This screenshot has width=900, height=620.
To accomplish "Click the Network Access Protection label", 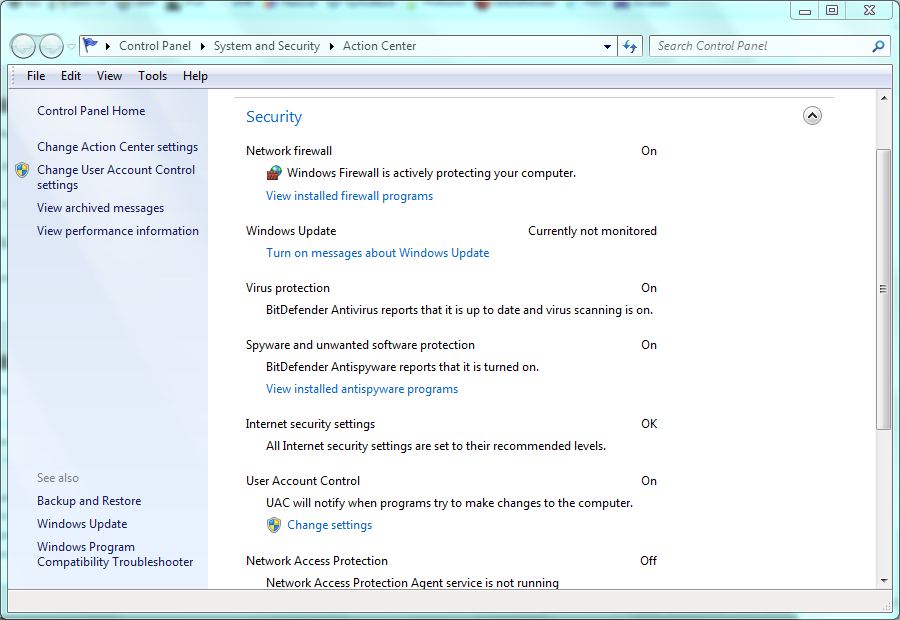I will (x=317, y=561).
